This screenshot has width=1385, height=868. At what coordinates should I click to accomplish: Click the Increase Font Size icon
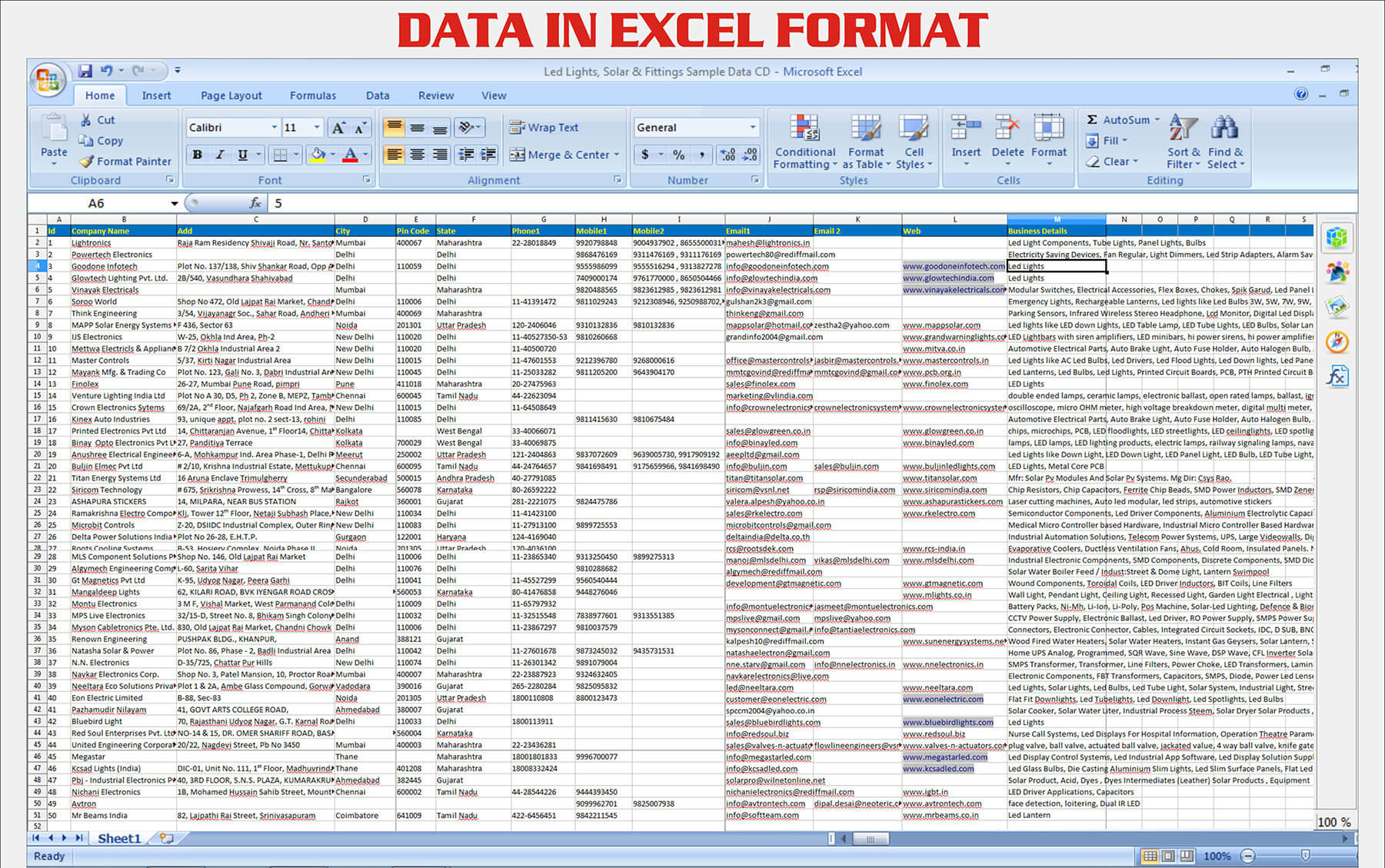click(x=338, y=128)
